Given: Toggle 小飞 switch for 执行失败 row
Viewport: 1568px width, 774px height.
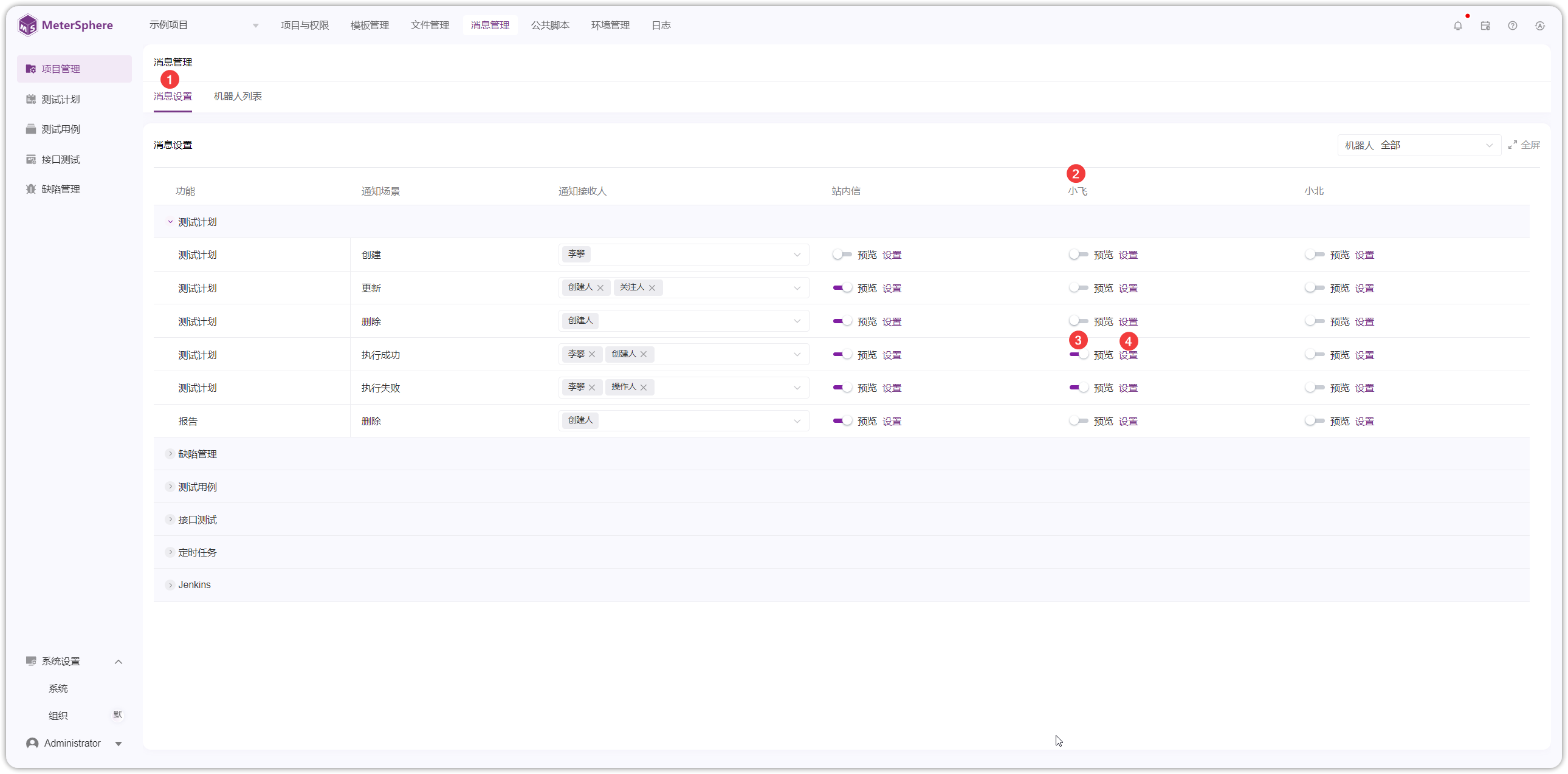Looking at the screenshot, I should (1079, 388).
